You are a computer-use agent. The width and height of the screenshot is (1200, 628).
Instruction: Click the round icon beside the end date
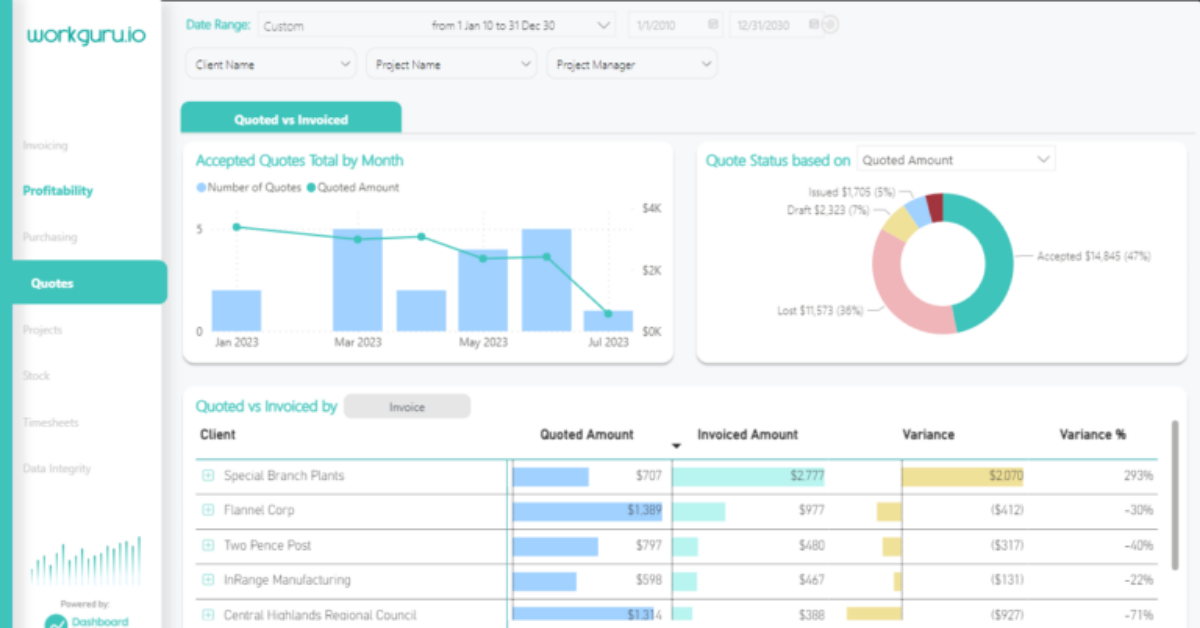(830, 24)
